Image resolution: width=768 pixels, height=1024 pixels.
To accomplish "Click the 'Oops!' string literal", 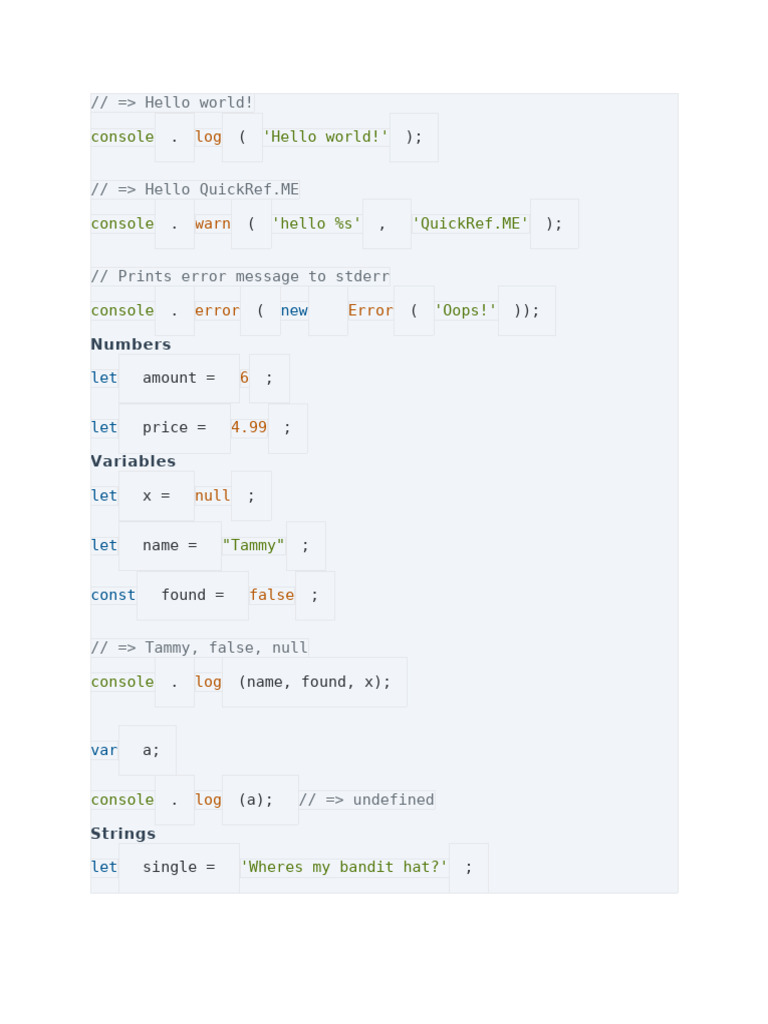I will (465, 311).
